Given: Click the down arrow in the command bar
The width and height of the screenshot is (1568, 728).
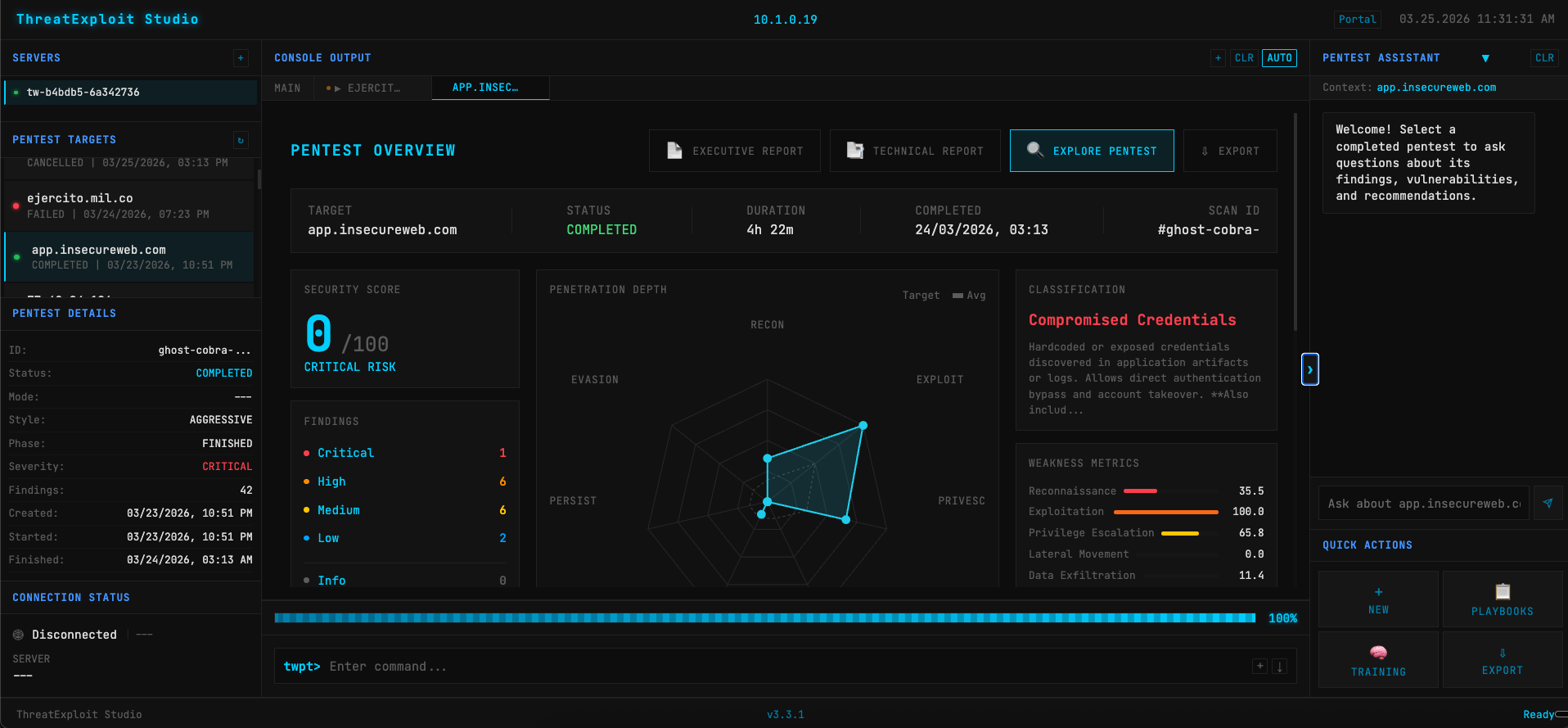Looking at the screenshot, I should click(1280, 667).
